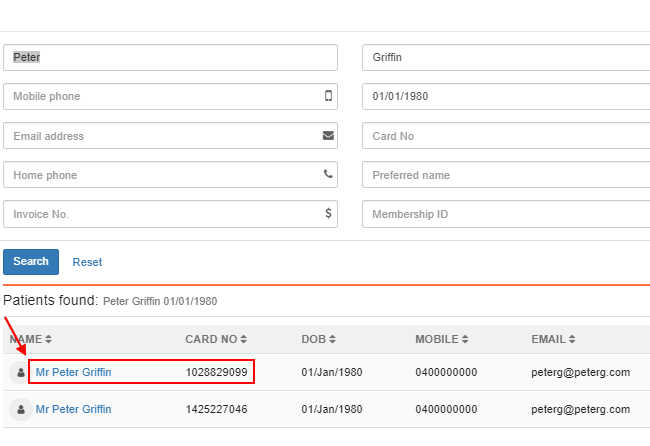Sort results by EMAIL column
Image resolution: width=650 pixels, height=446 pixels.
(553, 339)
